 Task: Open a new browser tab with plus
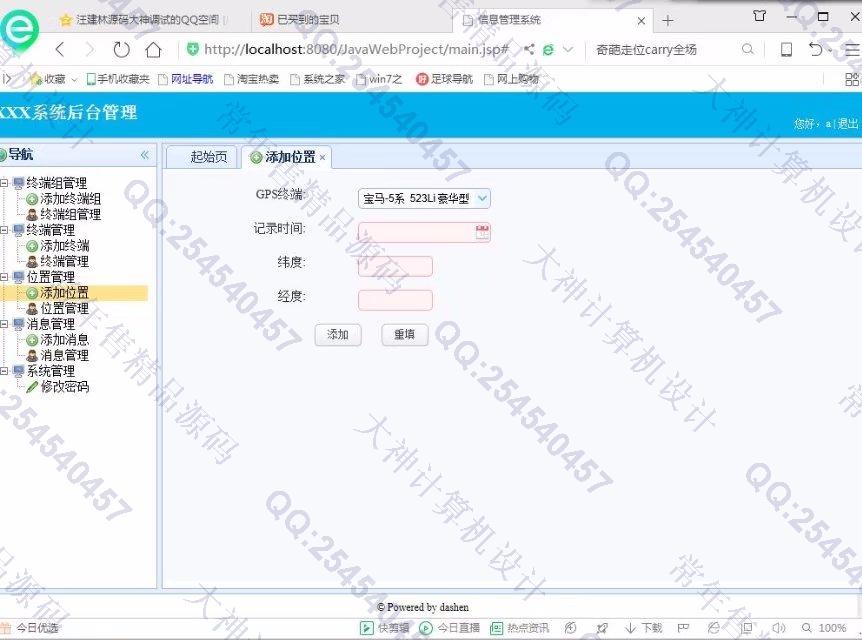(667, 21)
